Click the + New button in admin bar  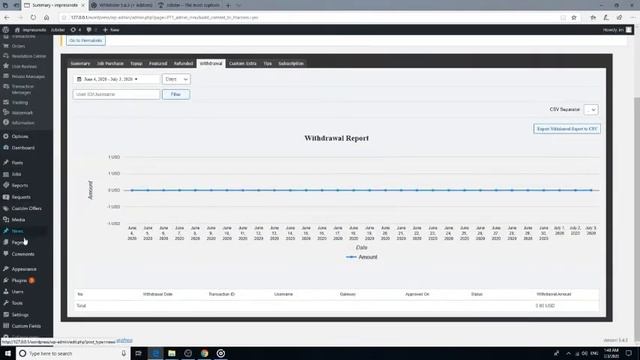click(111, 30)
